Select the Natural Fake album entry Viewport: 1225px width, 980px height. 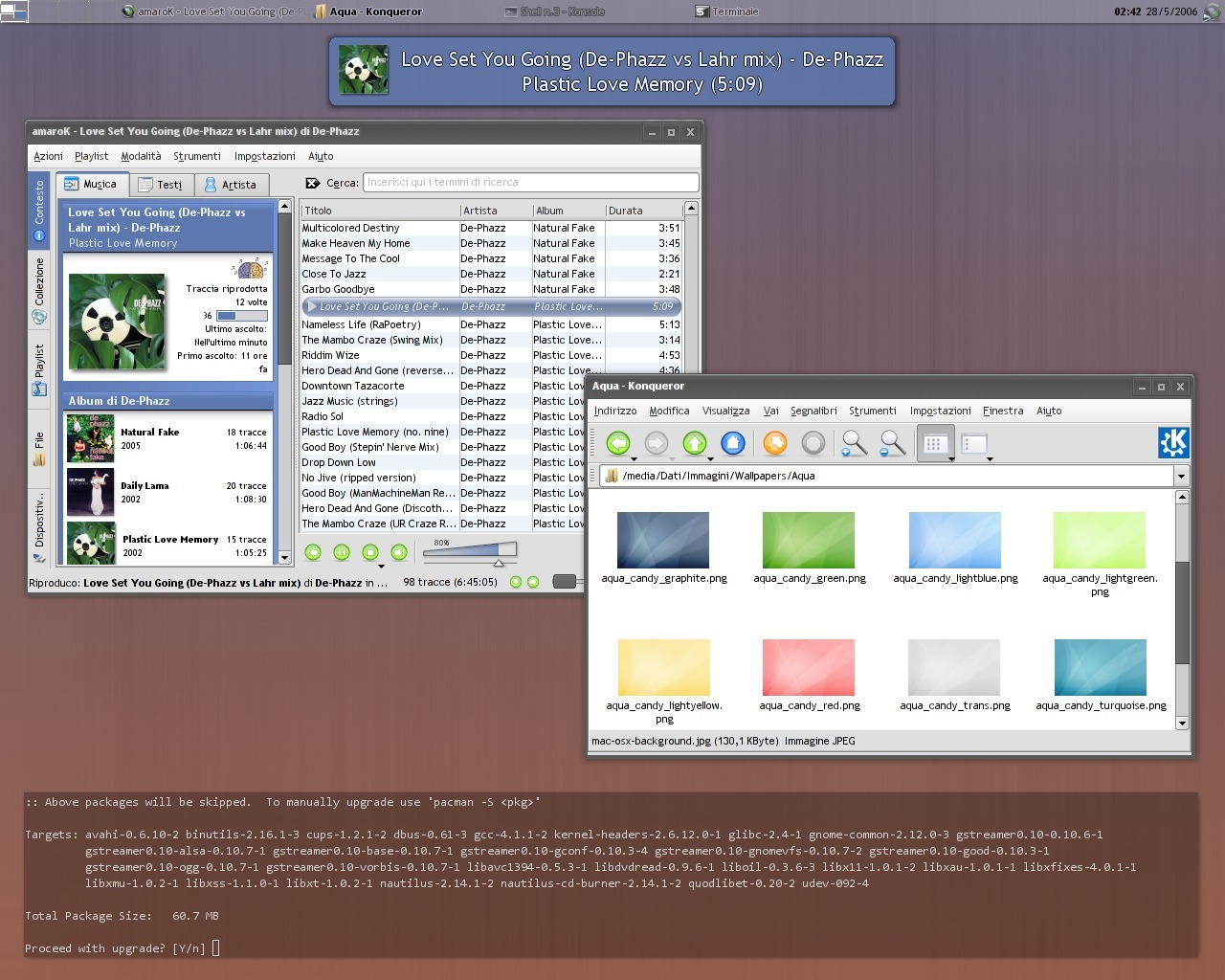pyautogui.click(x=168, y=438)
